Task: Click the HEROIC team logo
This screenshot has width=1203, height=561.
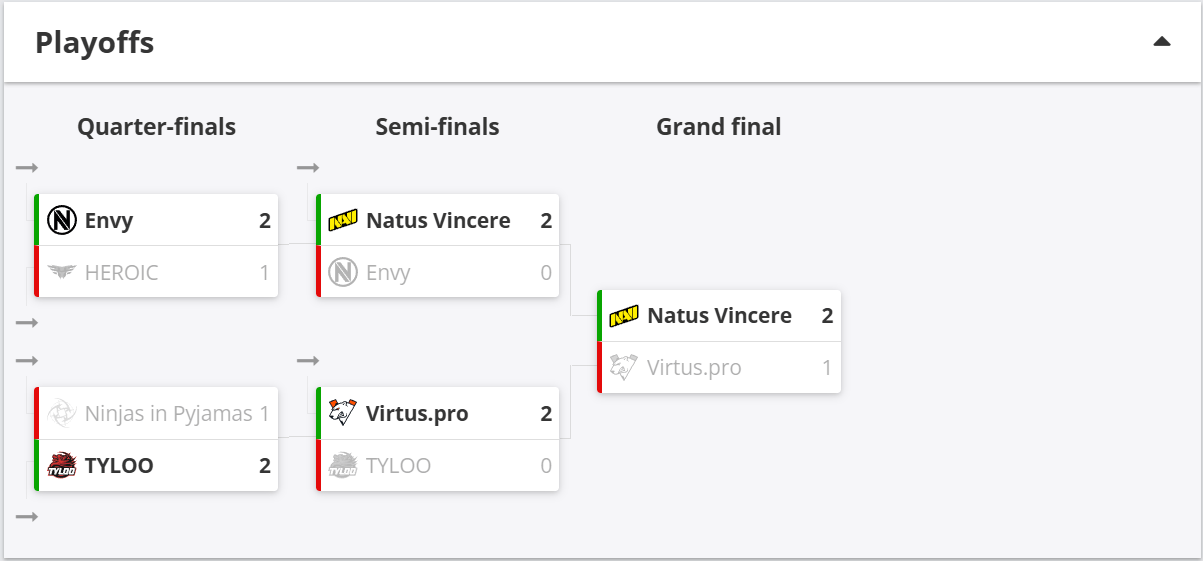Action: pyautogui.click(x=62, y=272)
